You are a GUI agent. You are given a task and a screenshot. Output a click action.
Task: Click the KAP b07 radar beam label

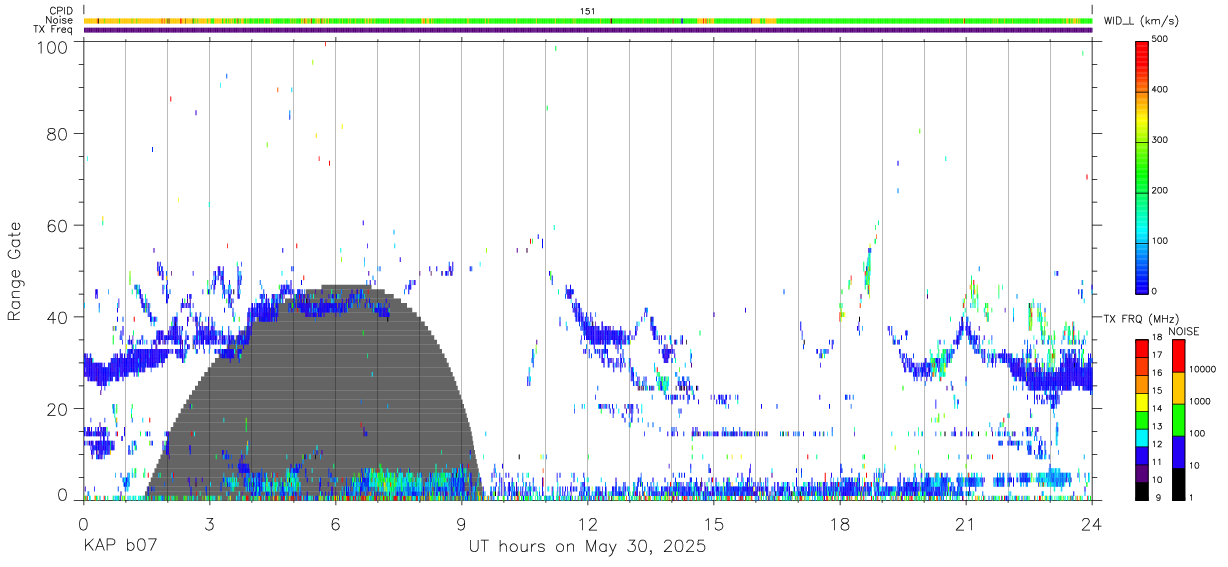coord(120,547)
